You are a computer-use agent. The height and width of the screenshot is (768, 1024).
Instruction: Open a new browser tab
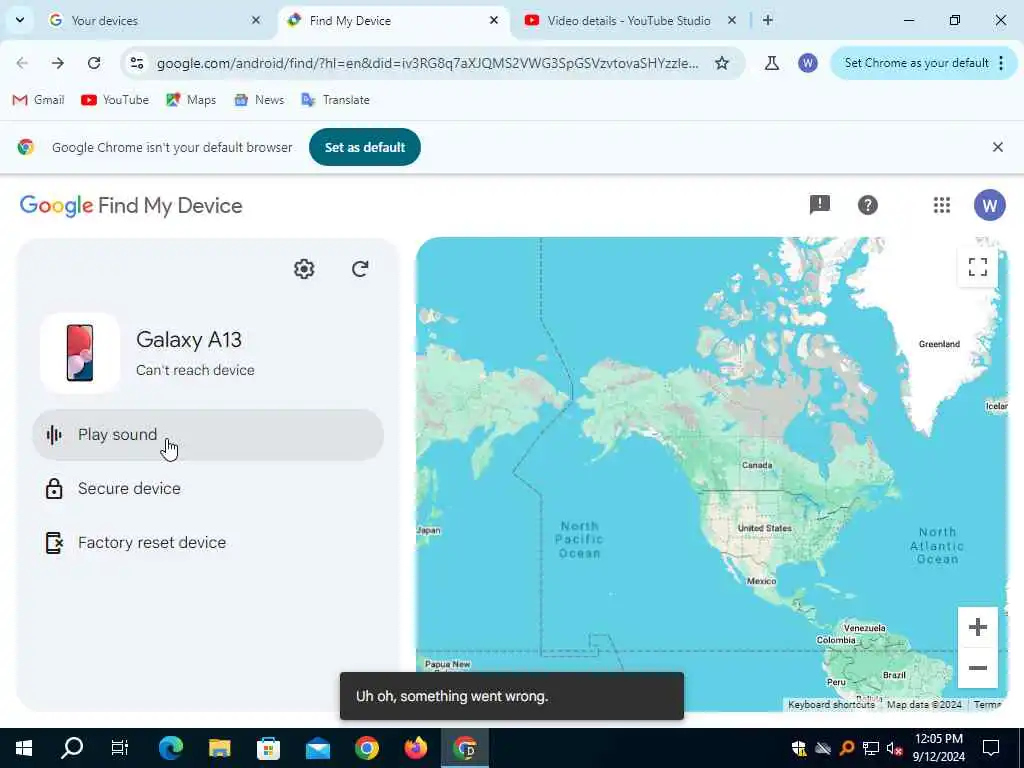[768, 21]
